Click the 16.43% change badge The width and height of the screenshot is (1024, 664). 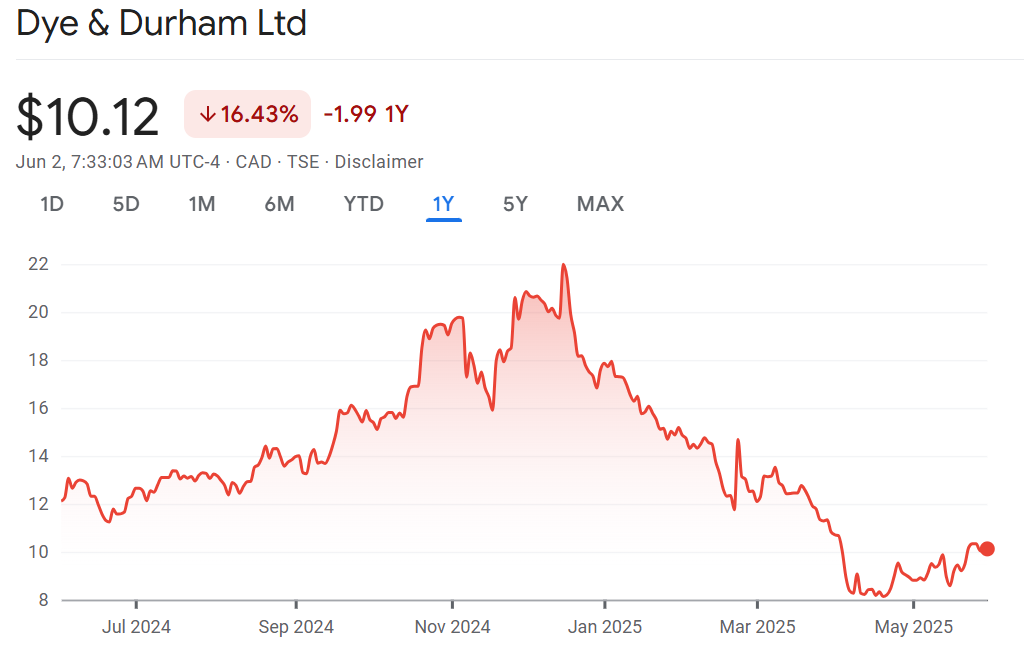pyautogui.click(x=248, y=115)
